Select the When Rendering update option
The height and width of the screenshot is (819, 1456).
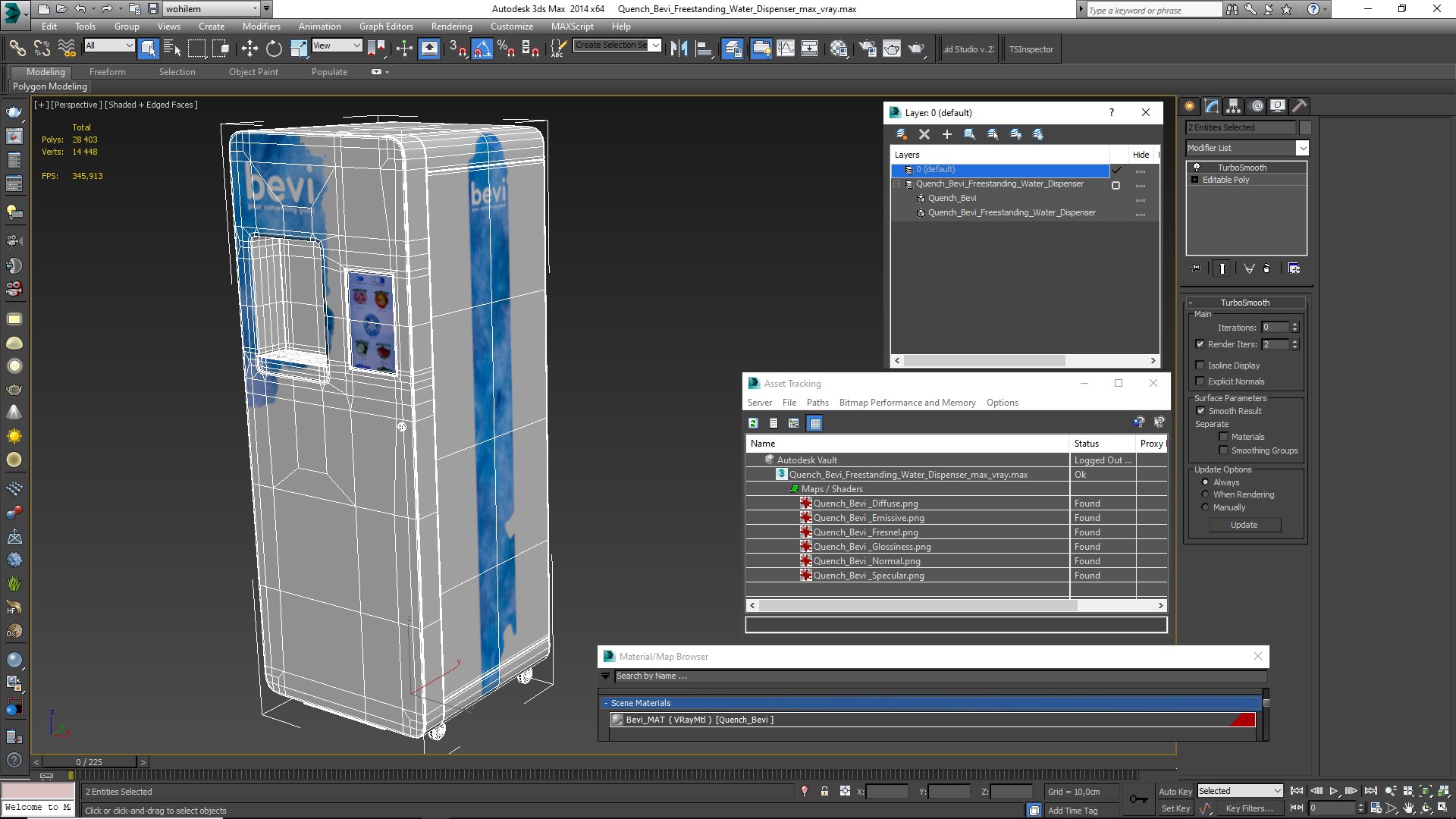(x=1205, y=494)
